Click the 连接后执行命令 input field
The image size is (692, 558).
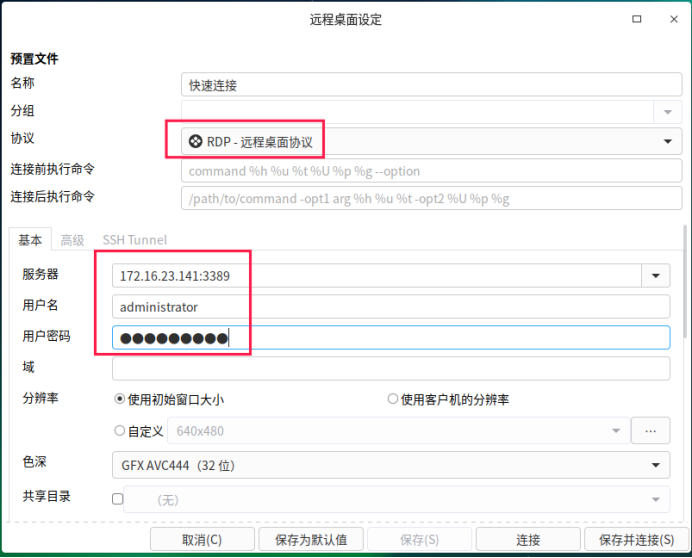(x=431, y=198)
